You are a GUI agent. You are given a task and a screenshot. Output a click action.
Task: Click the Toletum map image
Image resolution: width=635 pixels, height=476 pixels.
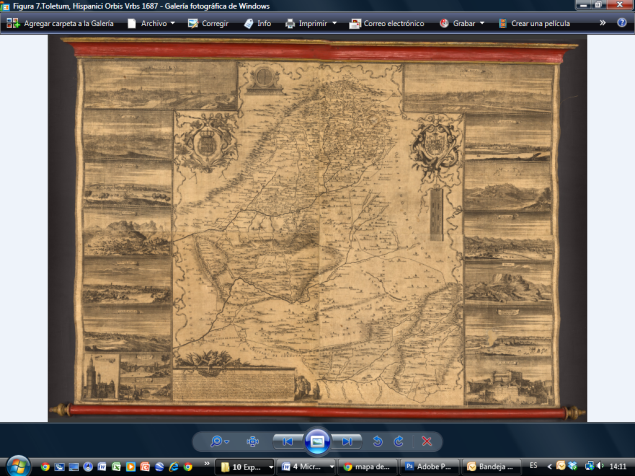coord(317,228)
